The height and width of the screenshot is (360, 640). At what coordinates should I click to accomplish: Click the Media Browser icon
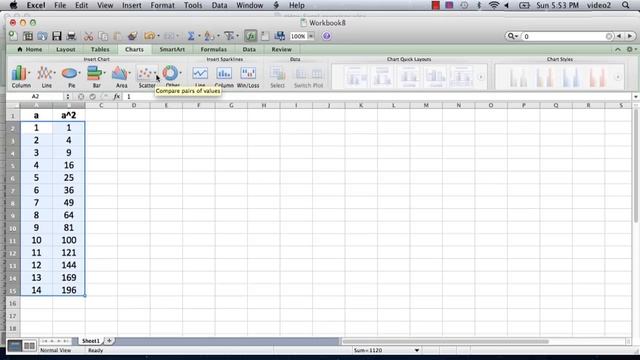point(280,36)
